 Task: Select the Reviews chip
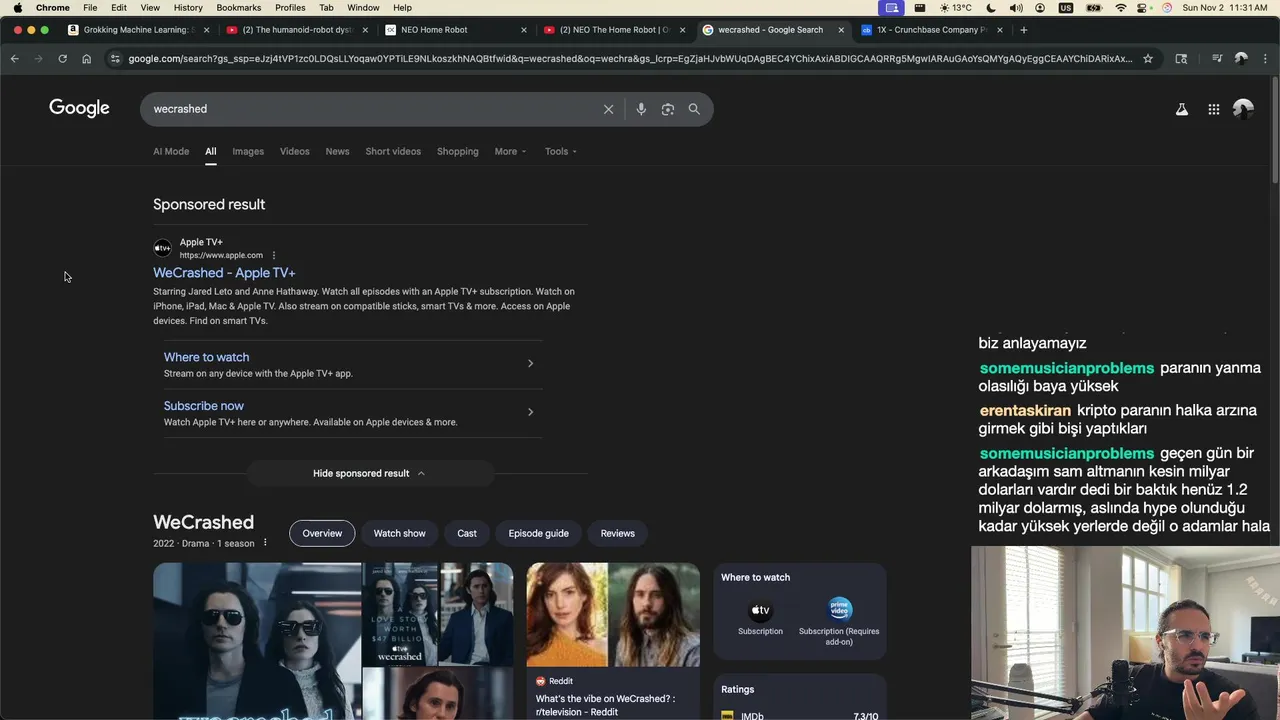click(617, 533)
